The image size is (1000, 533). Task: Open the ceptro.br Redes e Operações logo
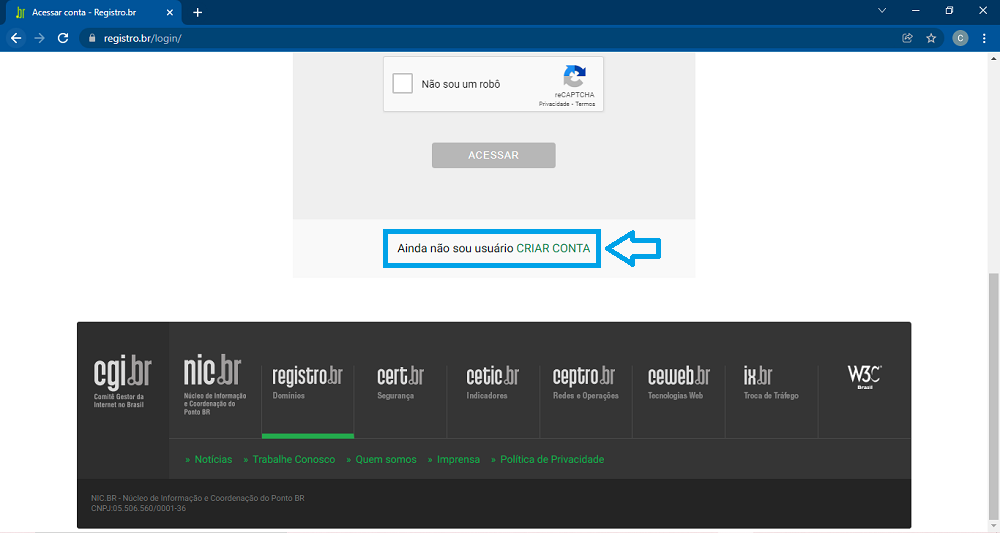coord(584,380)
